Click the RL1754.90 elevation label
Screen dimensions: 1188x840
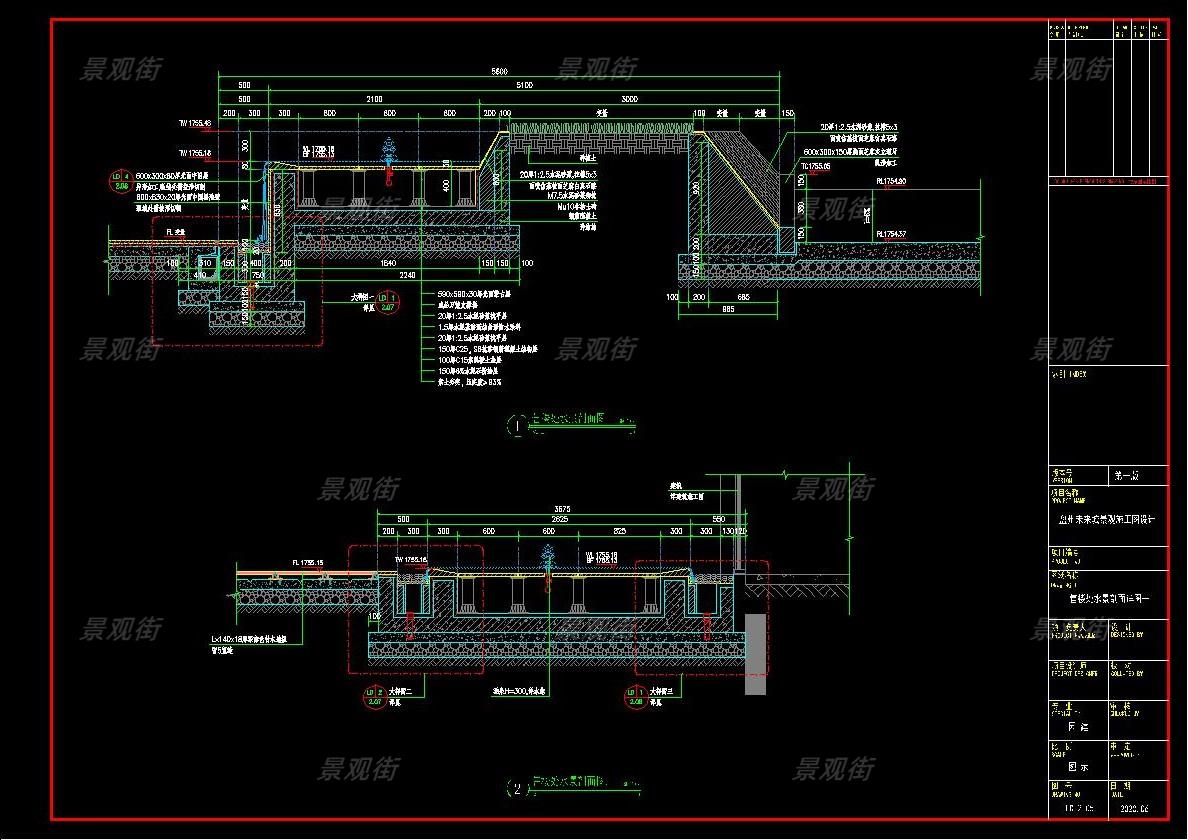[x=894, y=181]
